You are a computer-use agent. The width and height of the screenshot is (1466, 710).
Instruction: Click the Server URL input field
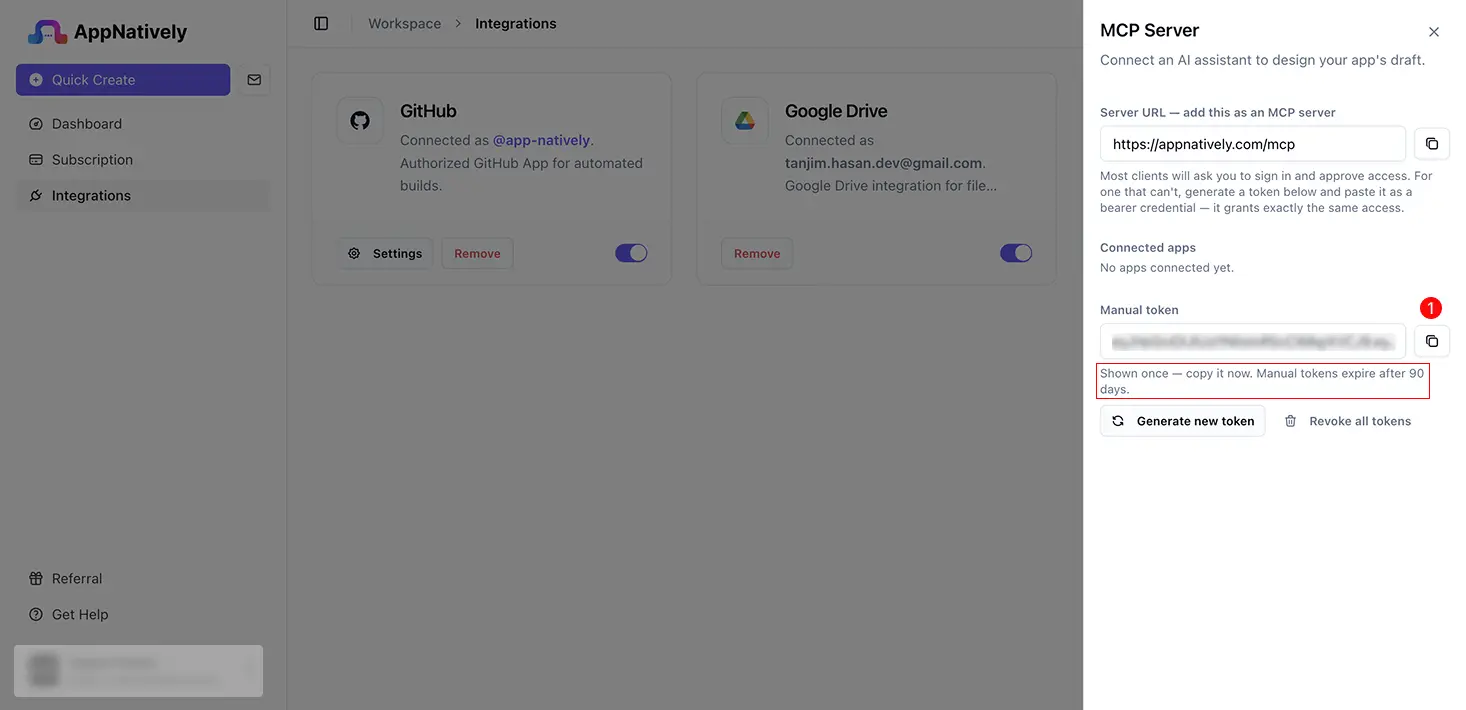1253,144
